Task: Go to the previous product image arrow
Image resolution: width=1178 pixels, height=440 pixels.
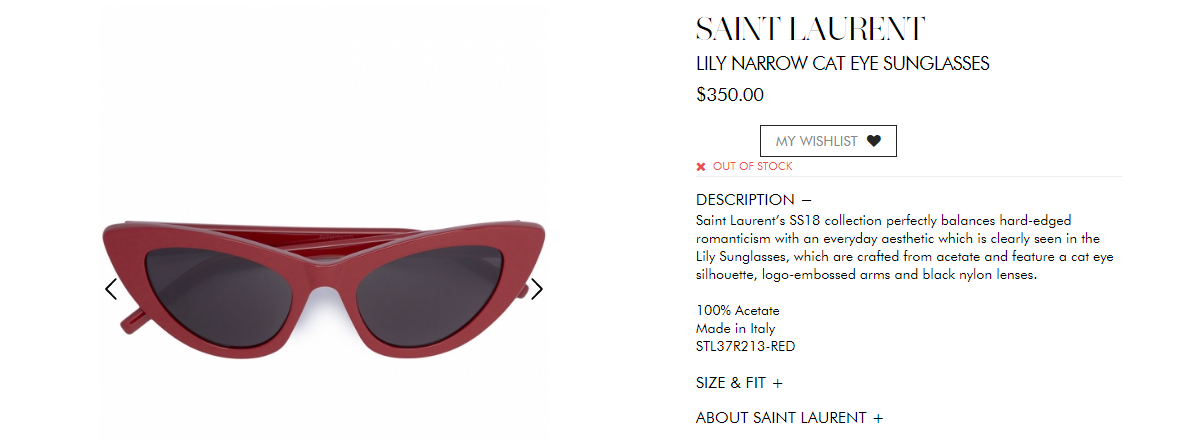Action: click(x=110, y=289)
